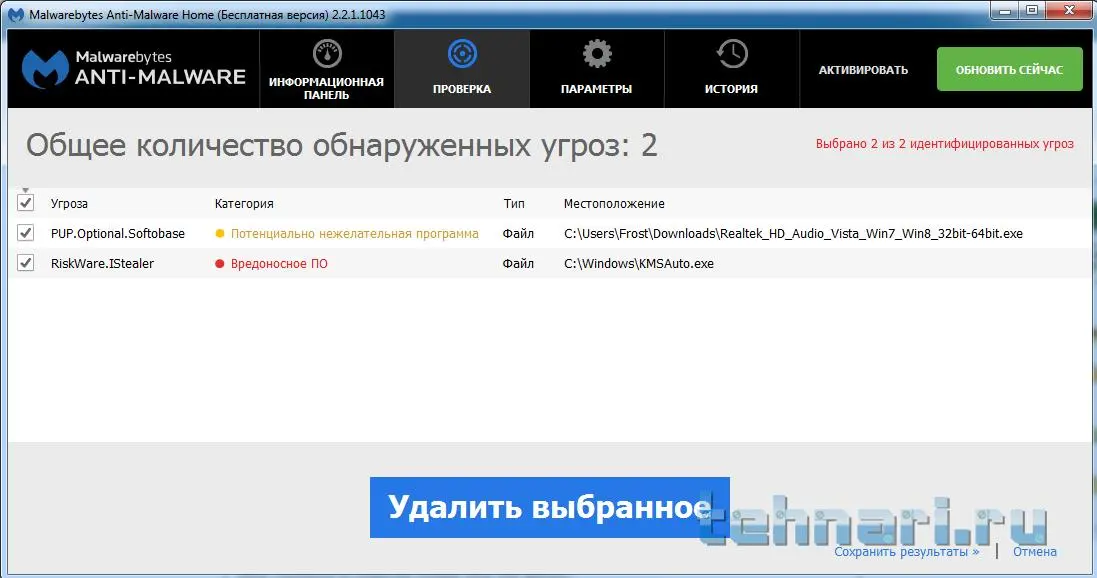The height and width of the screenshot is (578, 1097).
Task: Click the sort arrow above the checkboxes
Action: coord(25,190)
